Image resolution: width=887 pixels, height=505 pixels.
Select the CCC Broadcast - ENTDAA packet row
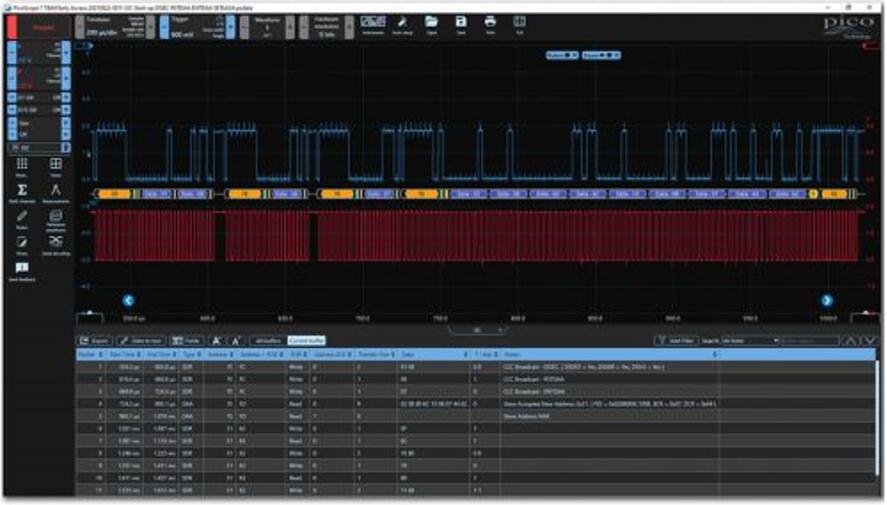(476, 391)
